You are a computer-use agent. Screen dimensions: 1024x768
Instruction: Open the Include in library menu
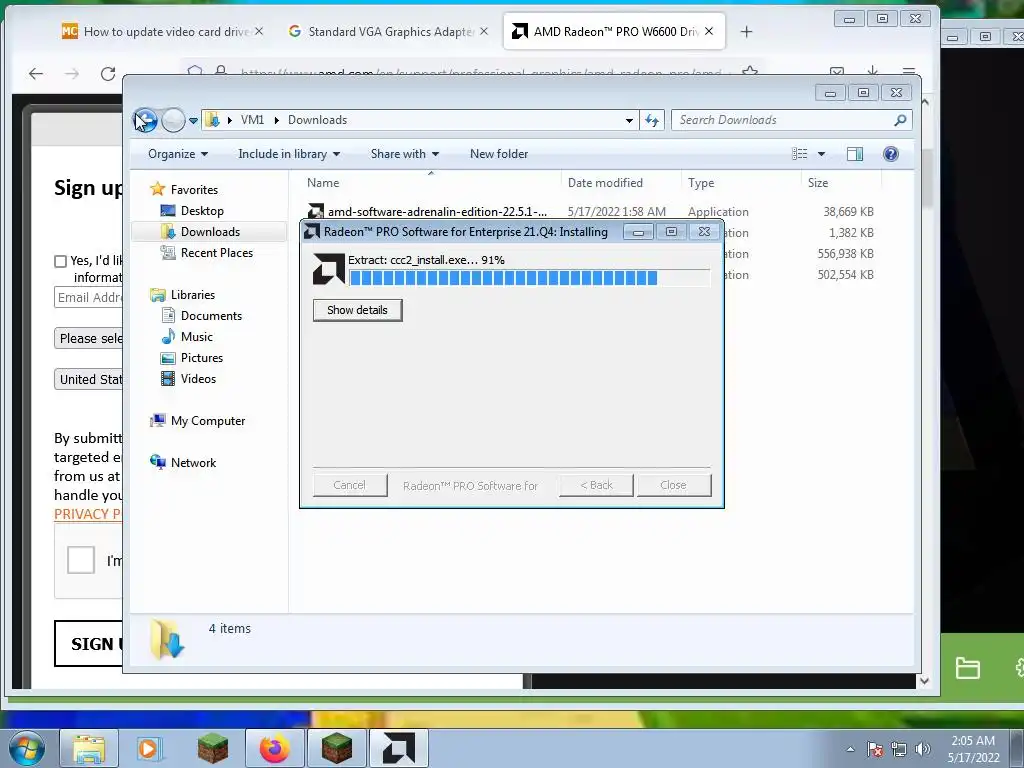[x=289, y=154]
